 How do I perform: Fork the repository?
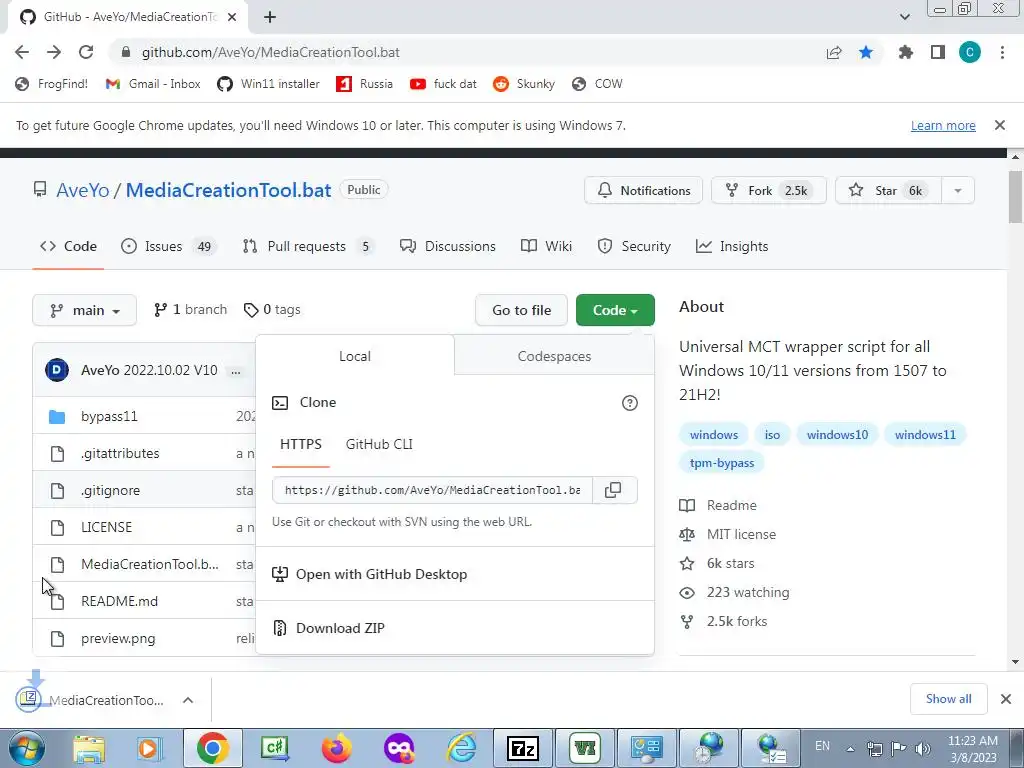click(x=769, y=191)
